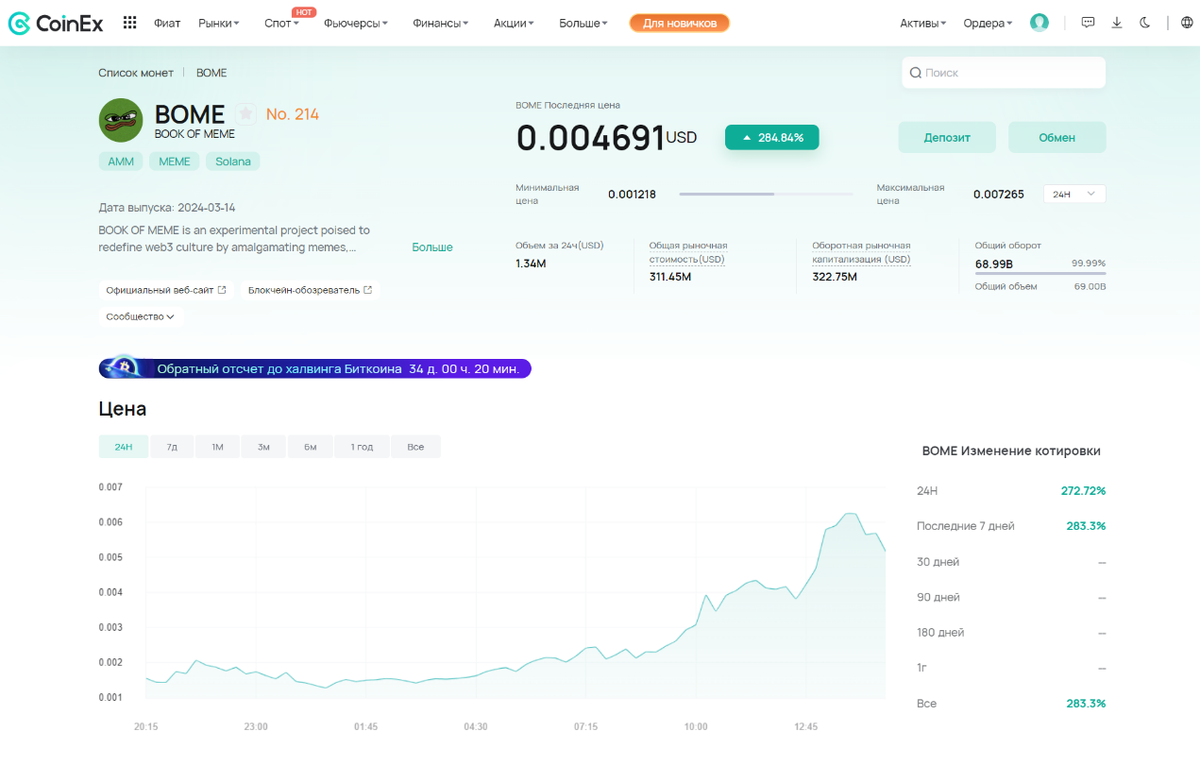Open Блокчейн-обозреватель link
This screenshot has height=766, width=1200.
310,290
